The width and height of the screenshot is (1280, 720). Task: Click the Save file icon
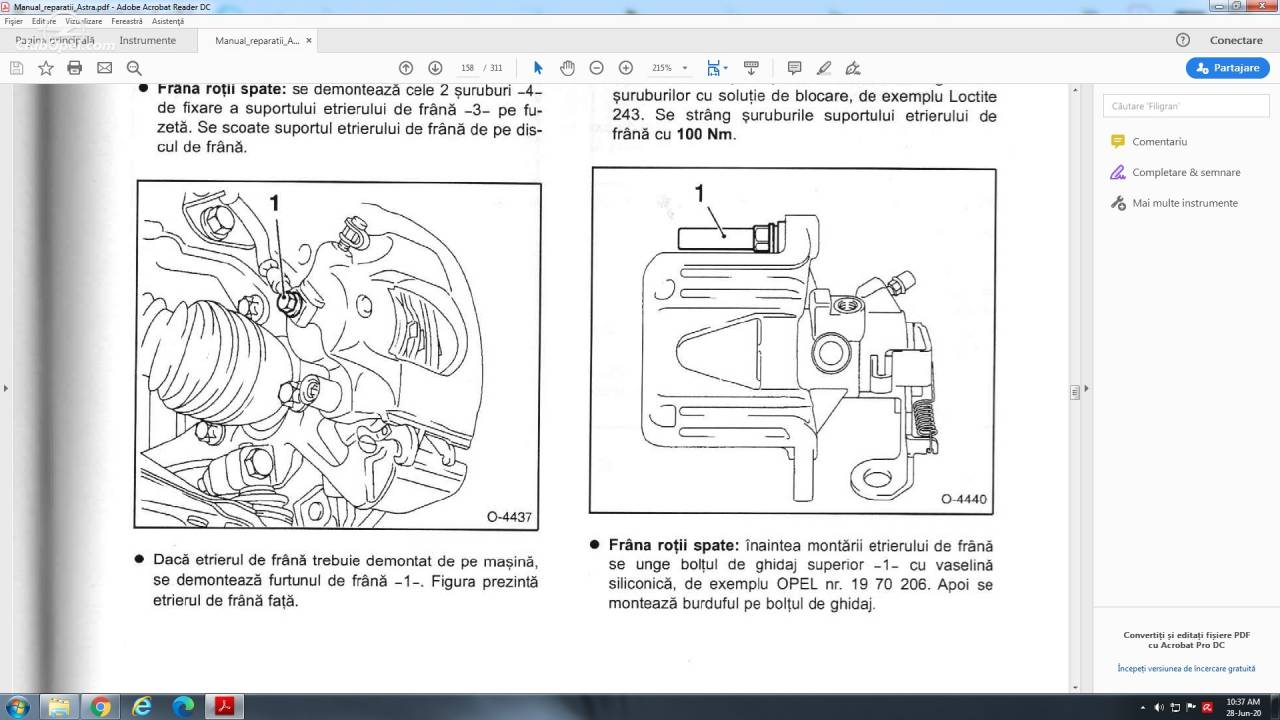tap(16, 68)
